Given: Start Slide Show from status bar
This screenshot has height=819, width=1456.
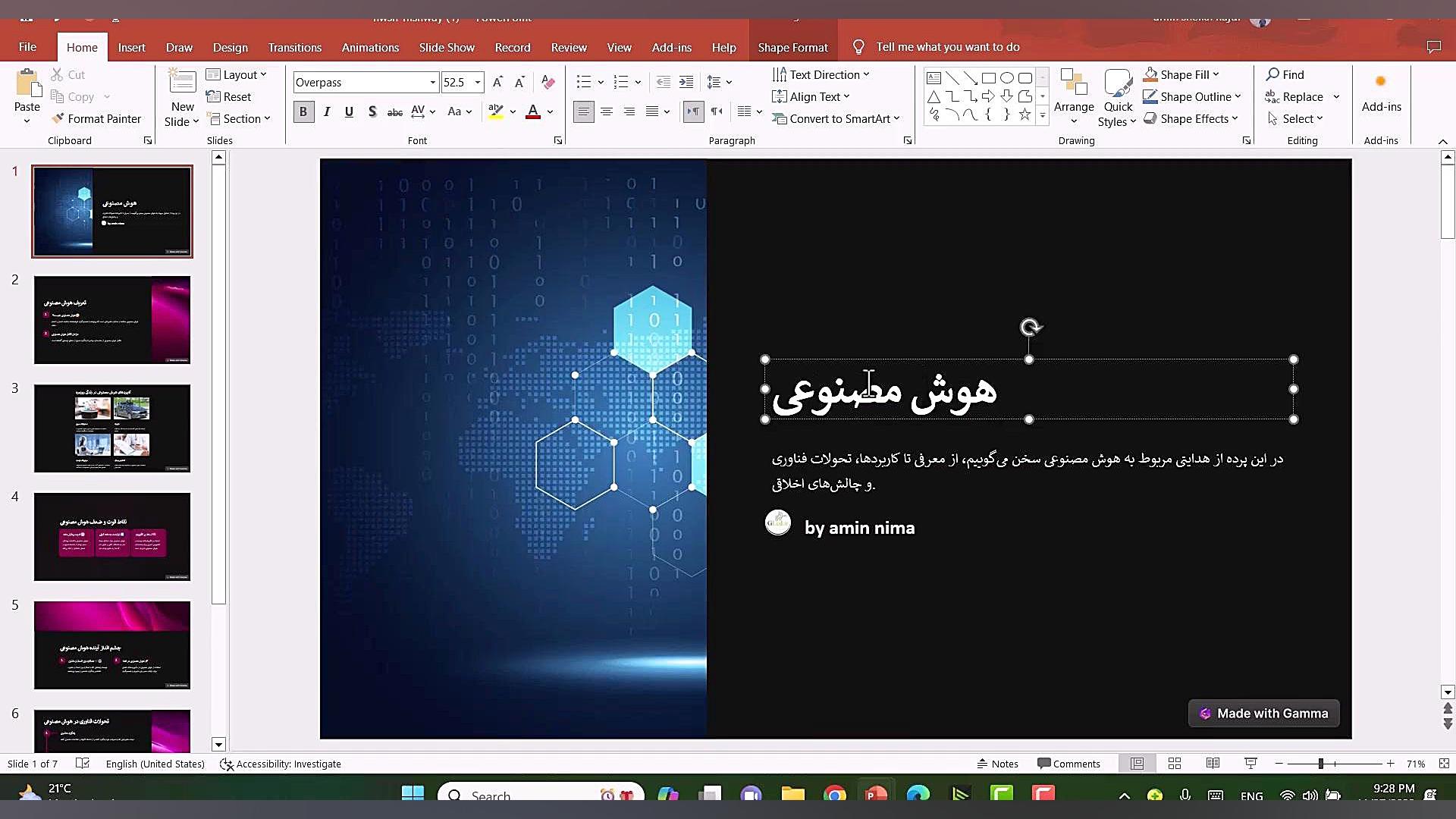Looking at the screenshot, I should 1250,764.
